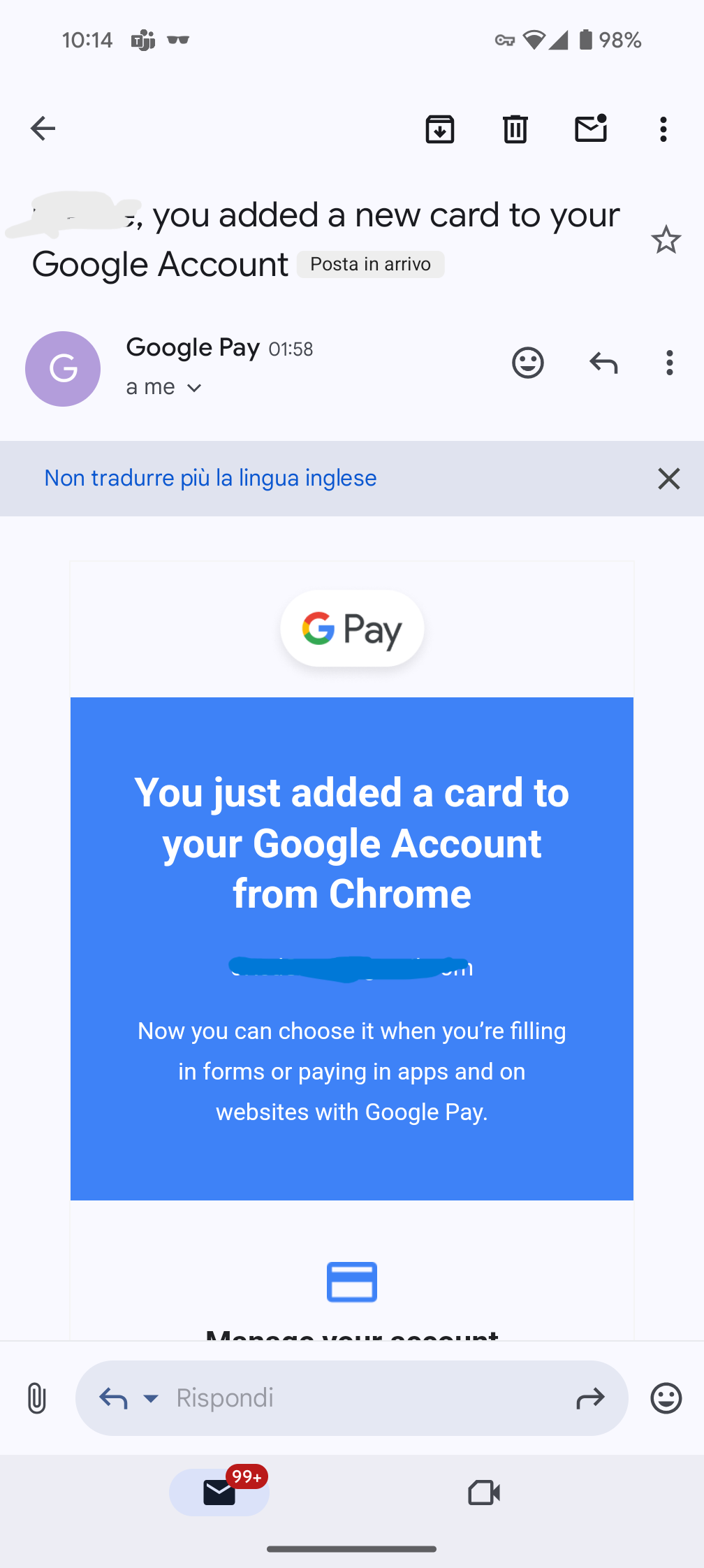This screenshot has height=1568, width=704.
Task: Switch to the Meet video tab
Action: pos(483,1493)
